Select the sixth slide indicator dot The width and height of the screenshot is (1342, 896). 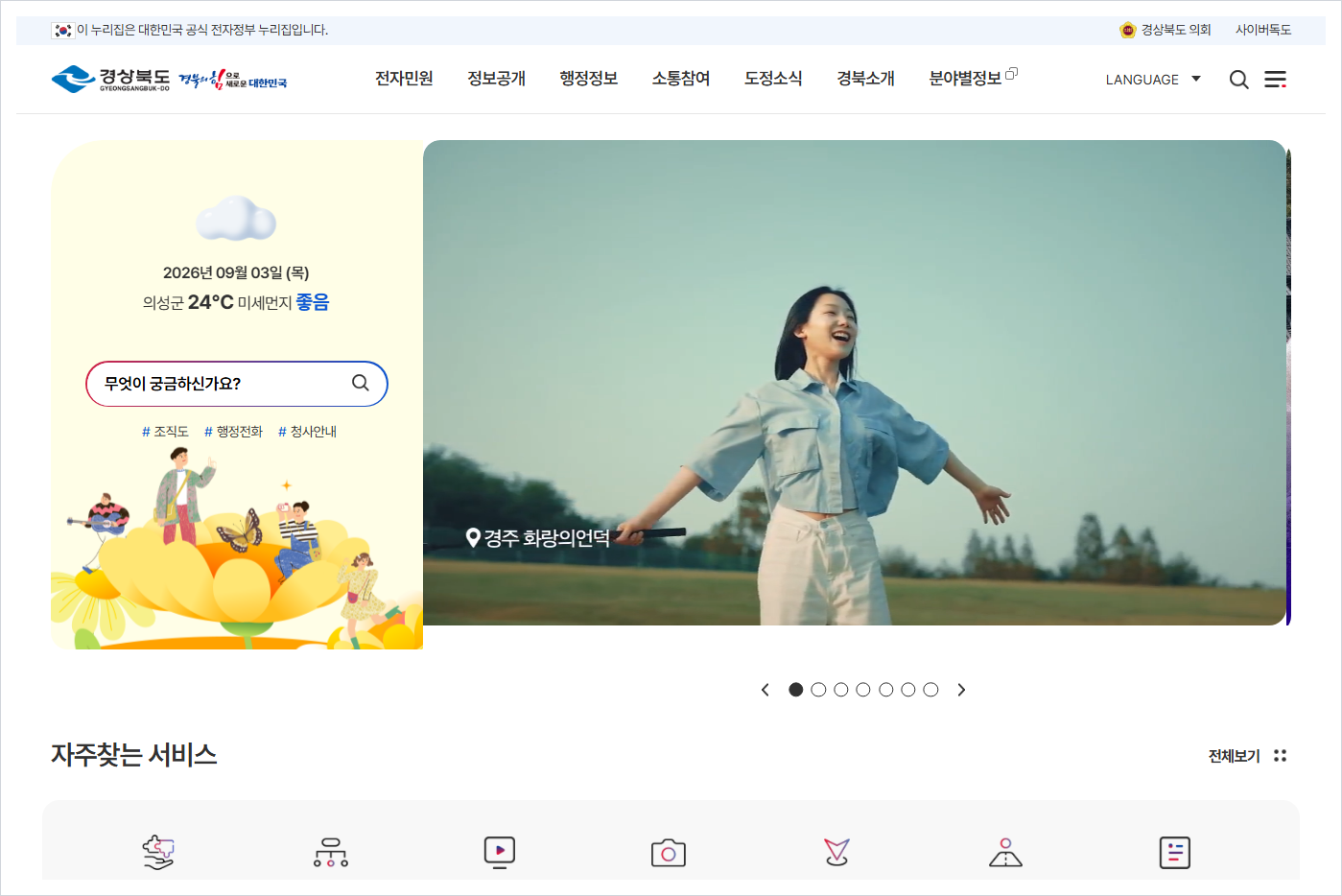click(908, 690)
